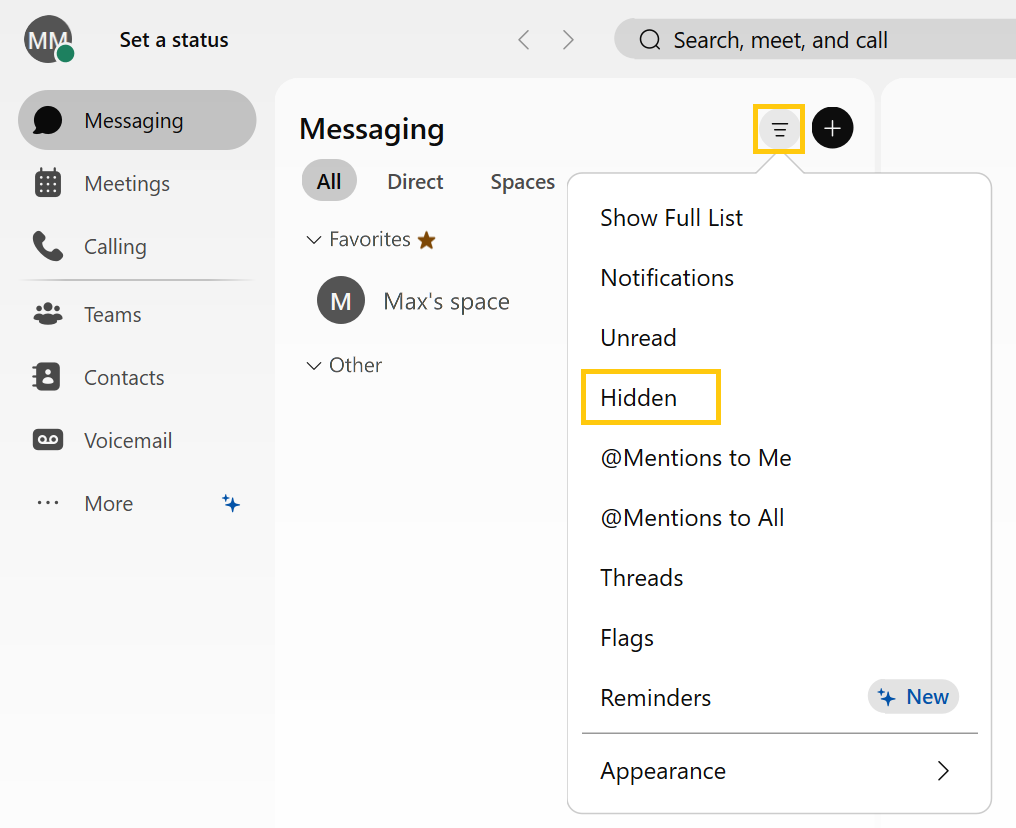Open Meetings calendar in sidebar
This screenshot has height=828, width=1016.
tap(126, 183)
